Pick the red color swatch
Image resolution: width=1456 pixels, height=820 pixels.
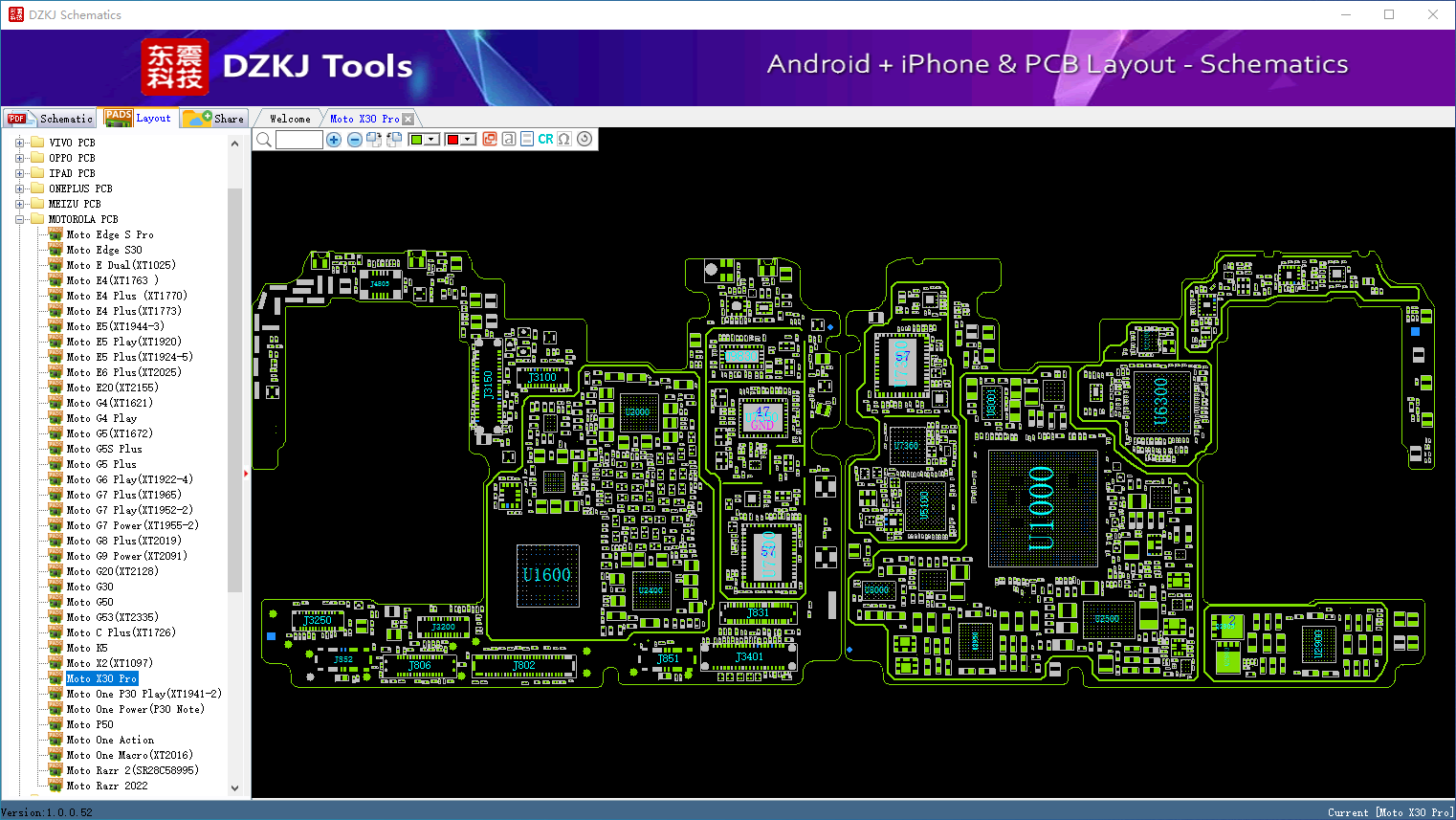453,140
